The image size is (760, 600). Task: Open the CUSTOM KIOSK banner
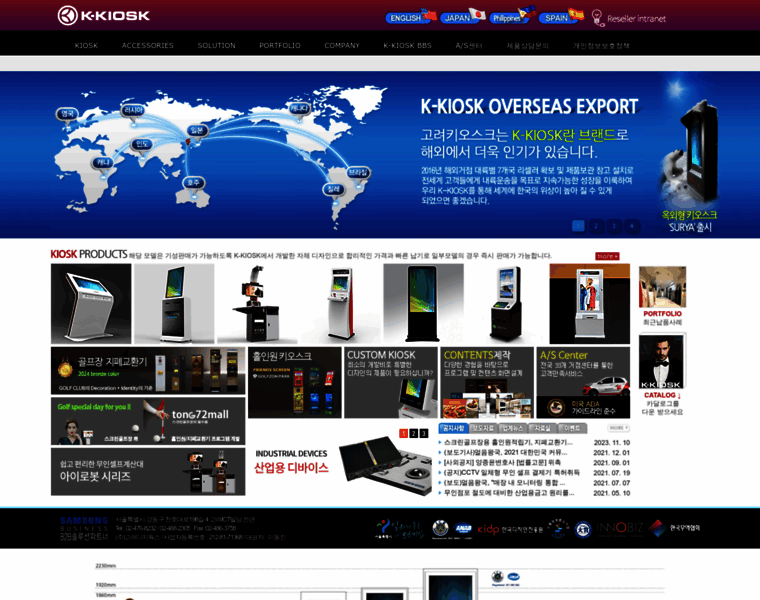click(x=391, y=382)
